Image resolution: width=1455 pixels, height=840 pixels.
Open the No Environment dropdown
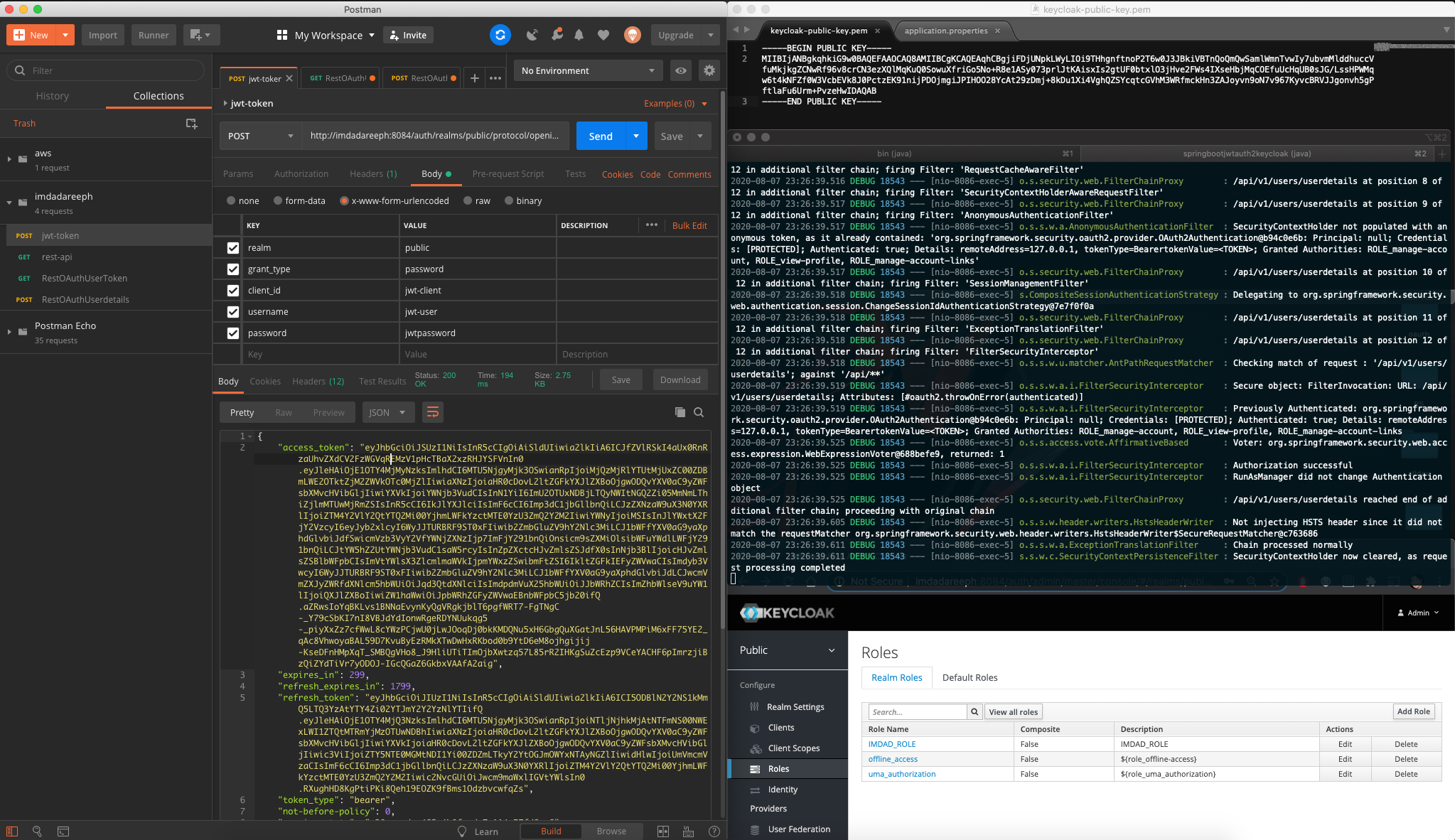point(587,70)
